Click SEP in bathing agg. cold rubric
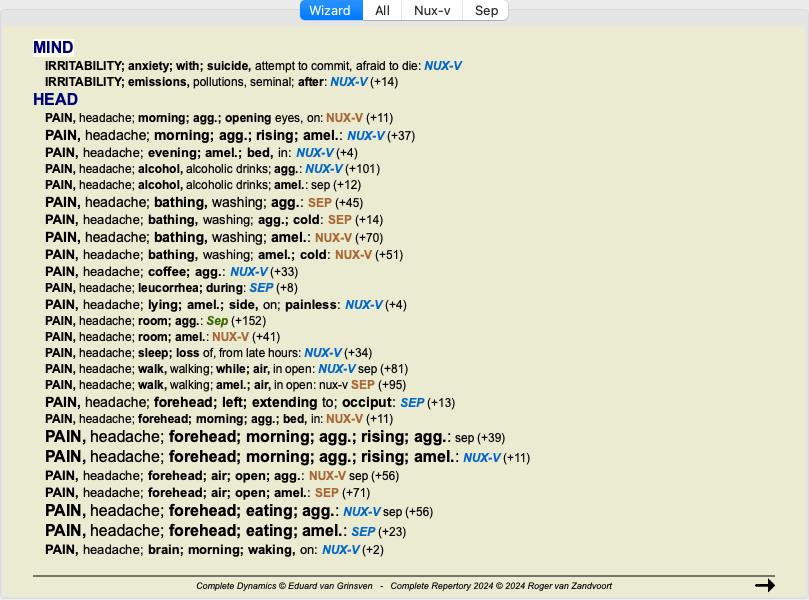The height and width of the screenshot is (600, 809). pos(339,220)
